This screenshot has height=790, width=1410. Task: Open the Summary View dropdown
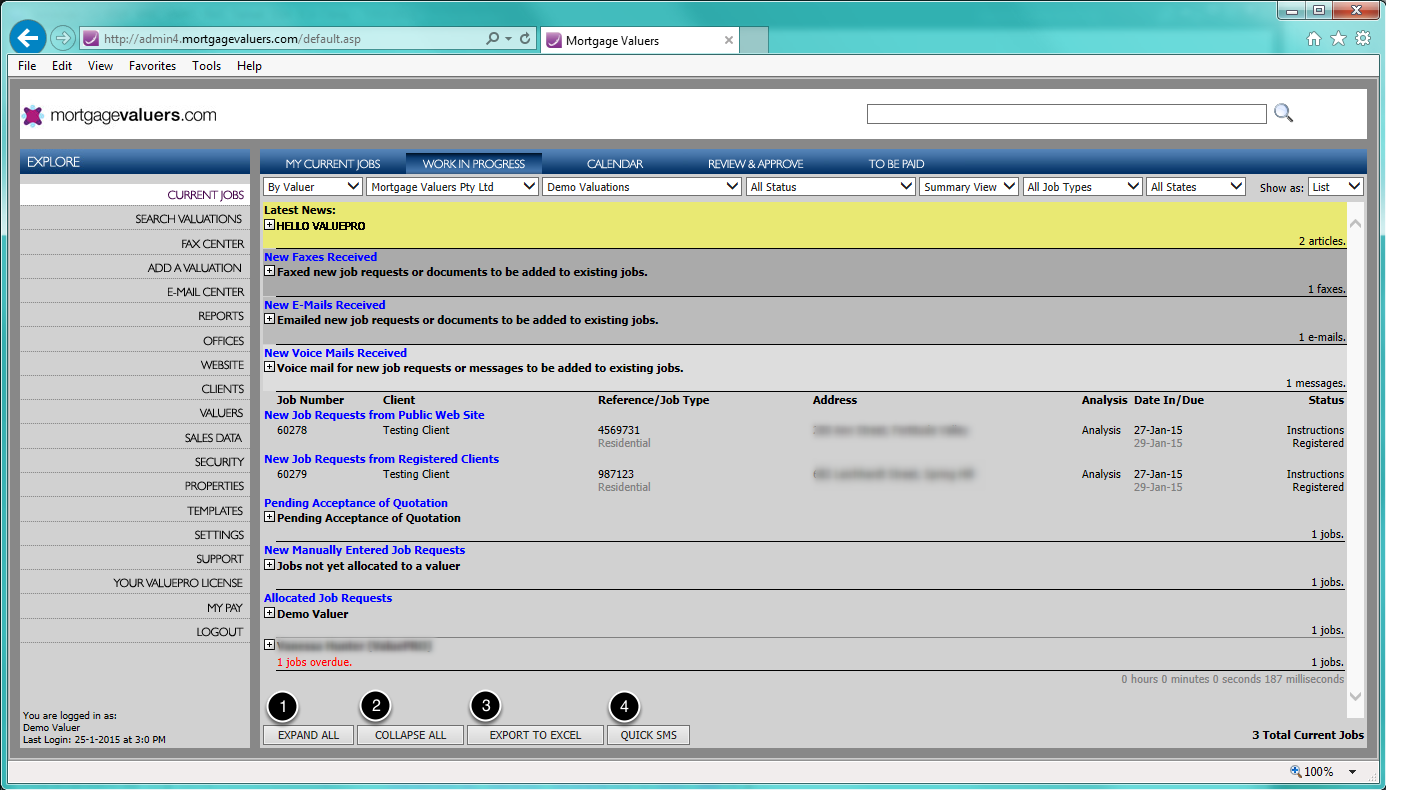click(x=969, y=187)
